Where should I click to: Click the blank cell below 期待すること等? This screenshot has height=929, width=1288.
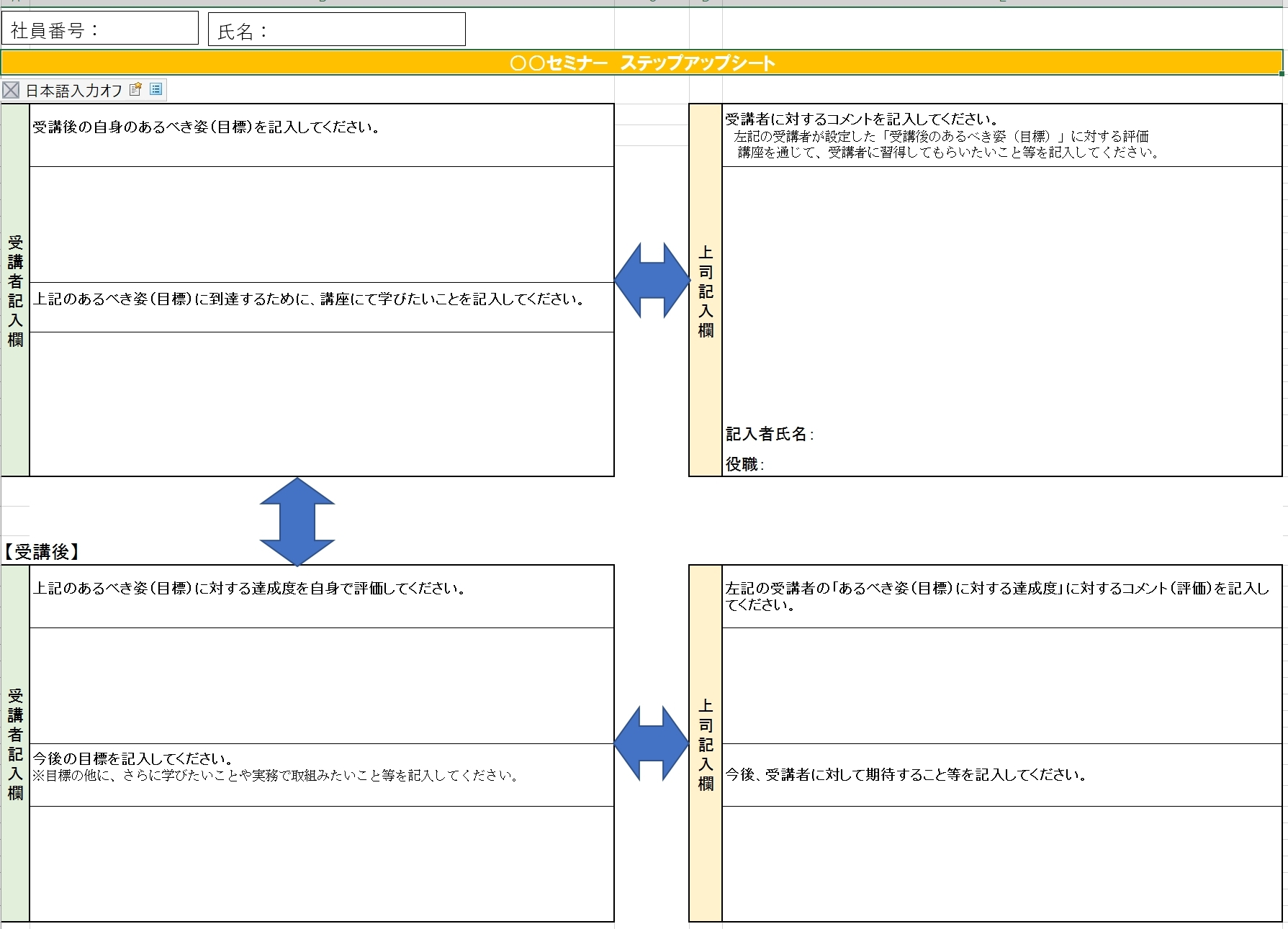click(1002, 864)
